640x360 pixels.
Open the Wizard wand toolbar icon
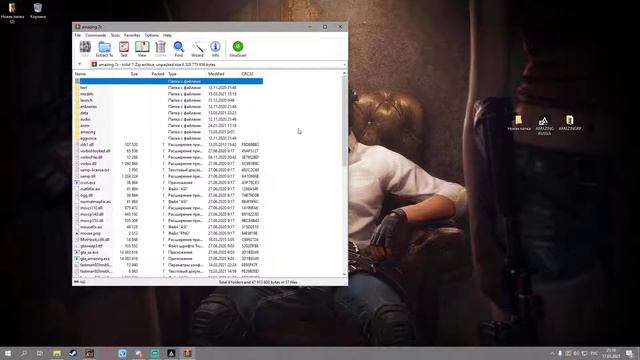[x=197, y=49]
